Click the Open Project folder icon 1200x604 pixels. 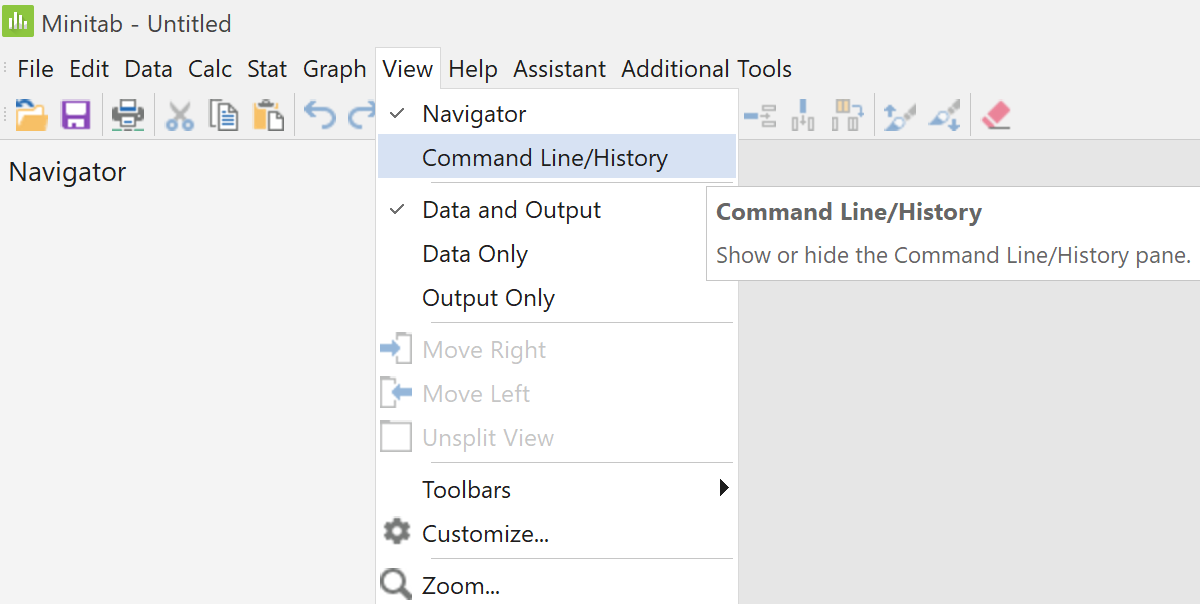(x=32, y=115)
